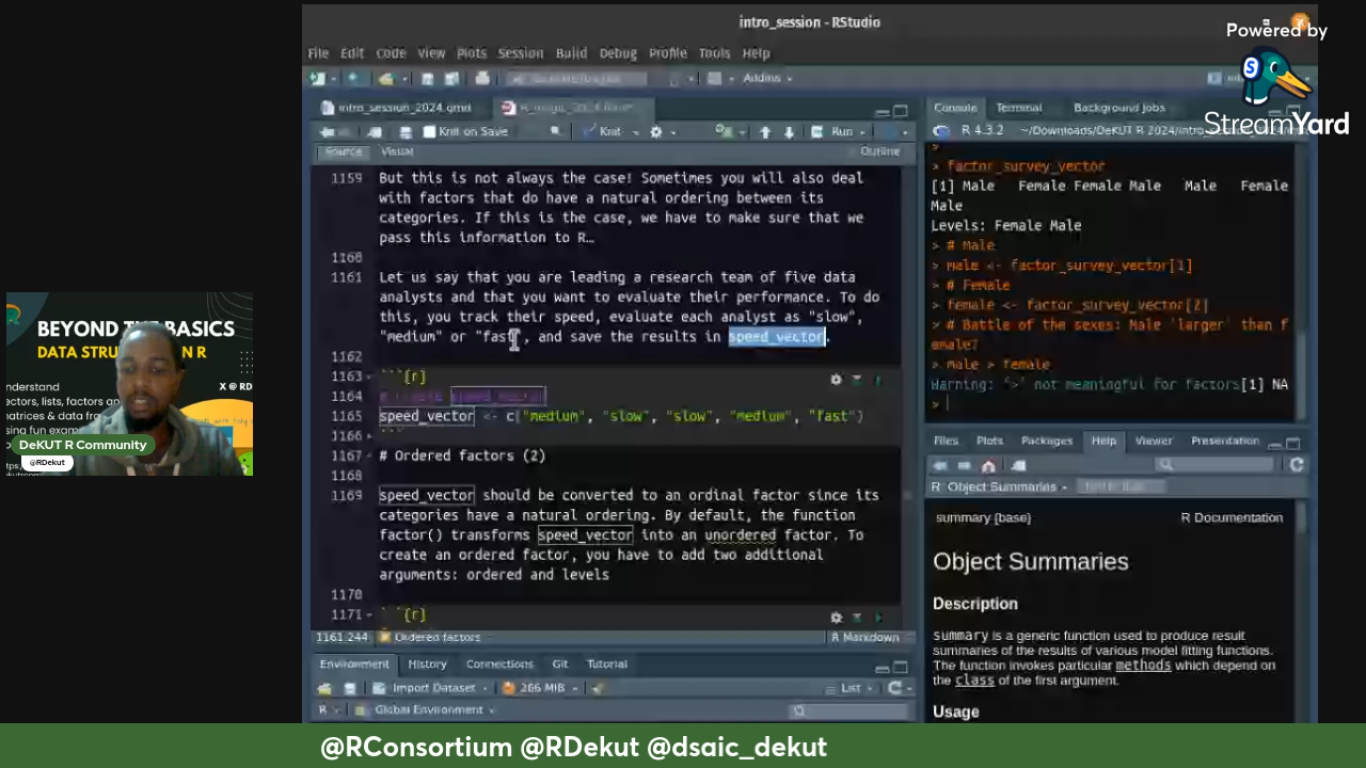Image resolution: width=1366 pixels, height=768 pixels.
Task: Click the Knit button
Action: (x=603, y=131)
